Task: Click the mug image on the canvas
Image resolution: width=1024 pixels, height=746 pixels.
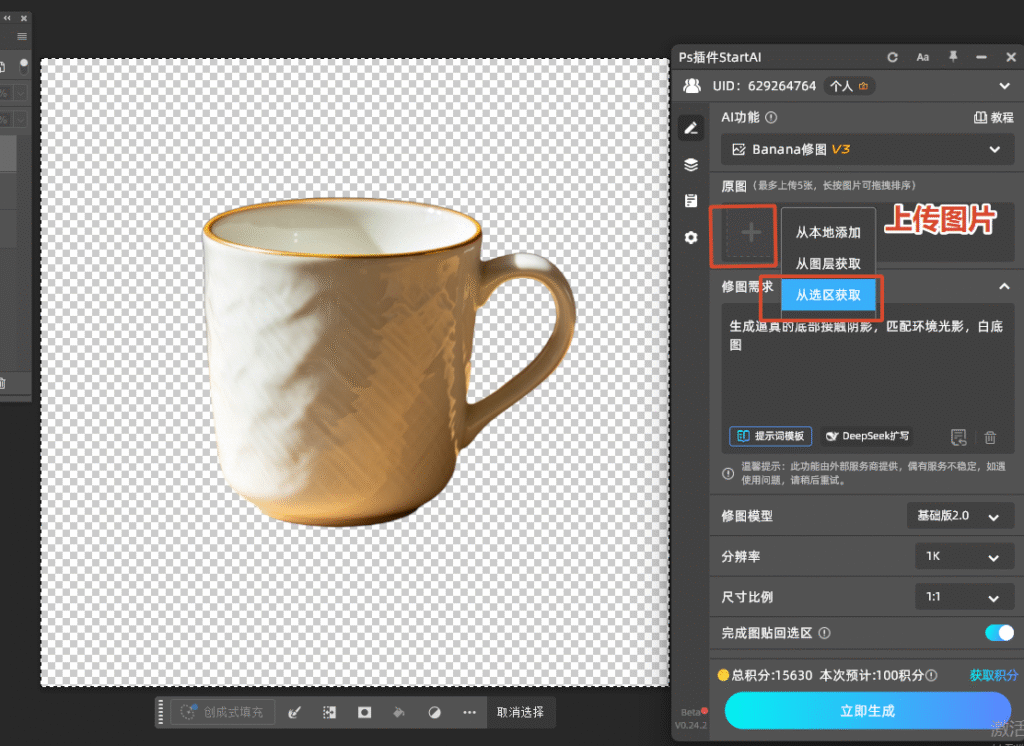Action: coord(390,363)
